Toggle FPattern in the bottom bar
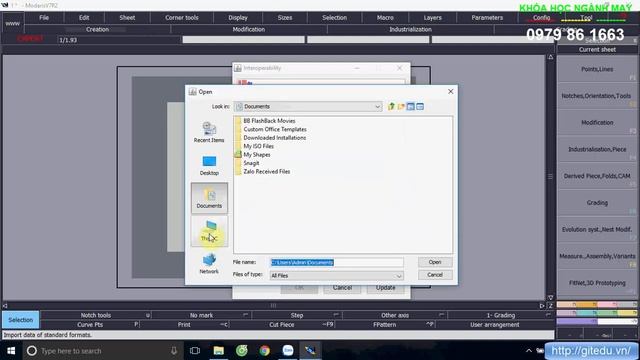 384,325
